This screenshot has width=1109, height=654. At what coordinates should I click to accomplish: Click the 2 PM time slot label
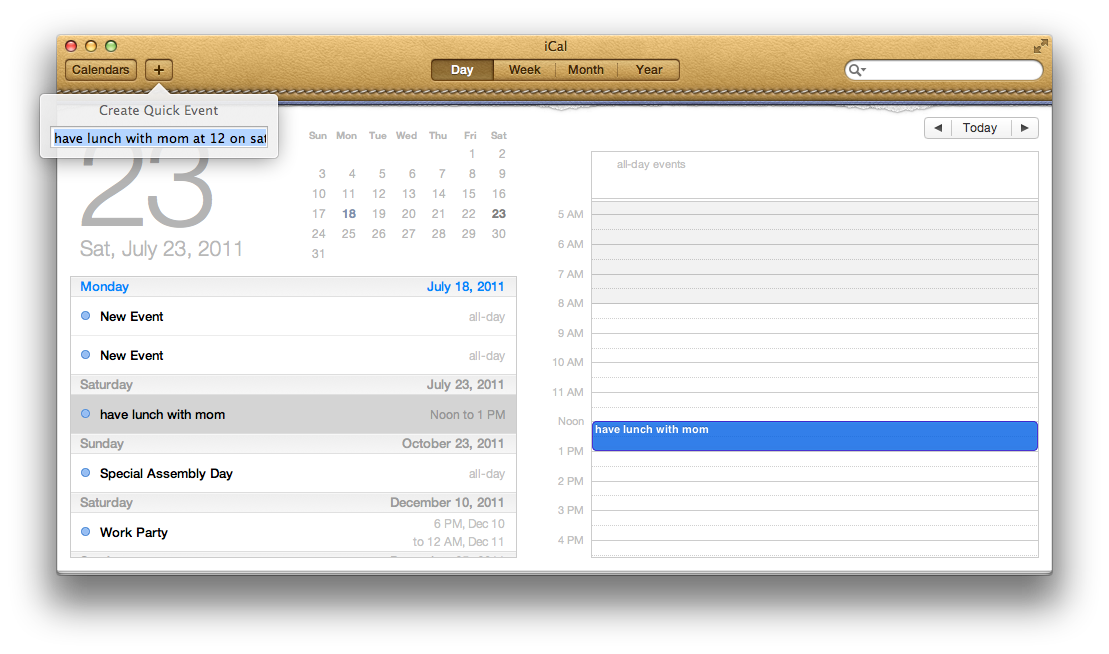[570, 481]
